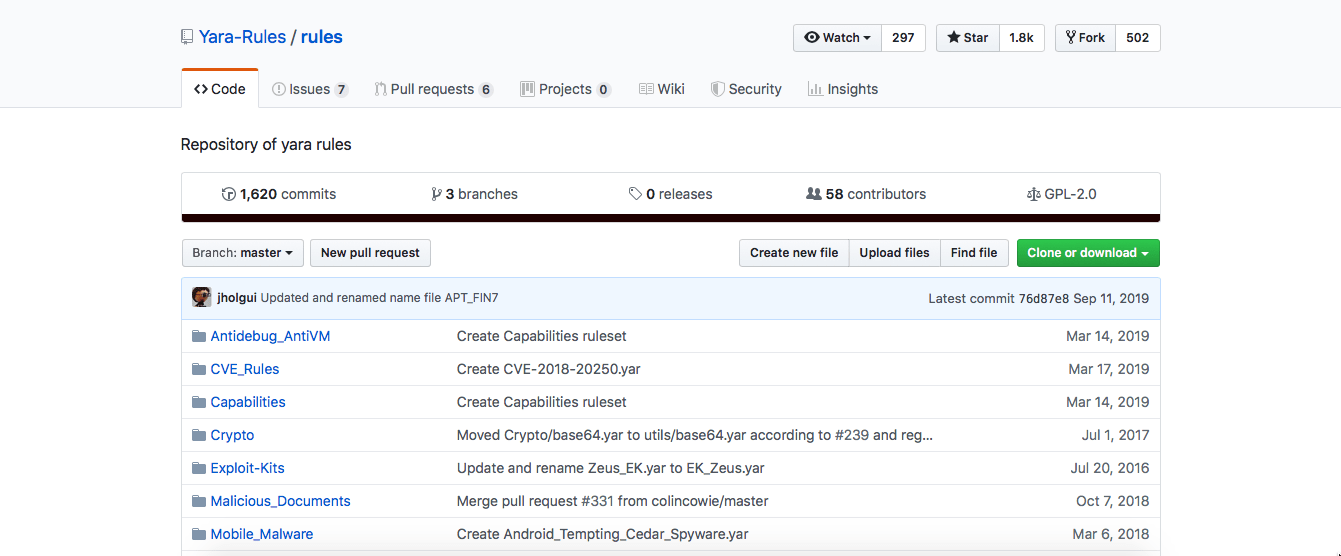Click the commits history clock icon
The image size is (1341, 556).
point(229,194)
